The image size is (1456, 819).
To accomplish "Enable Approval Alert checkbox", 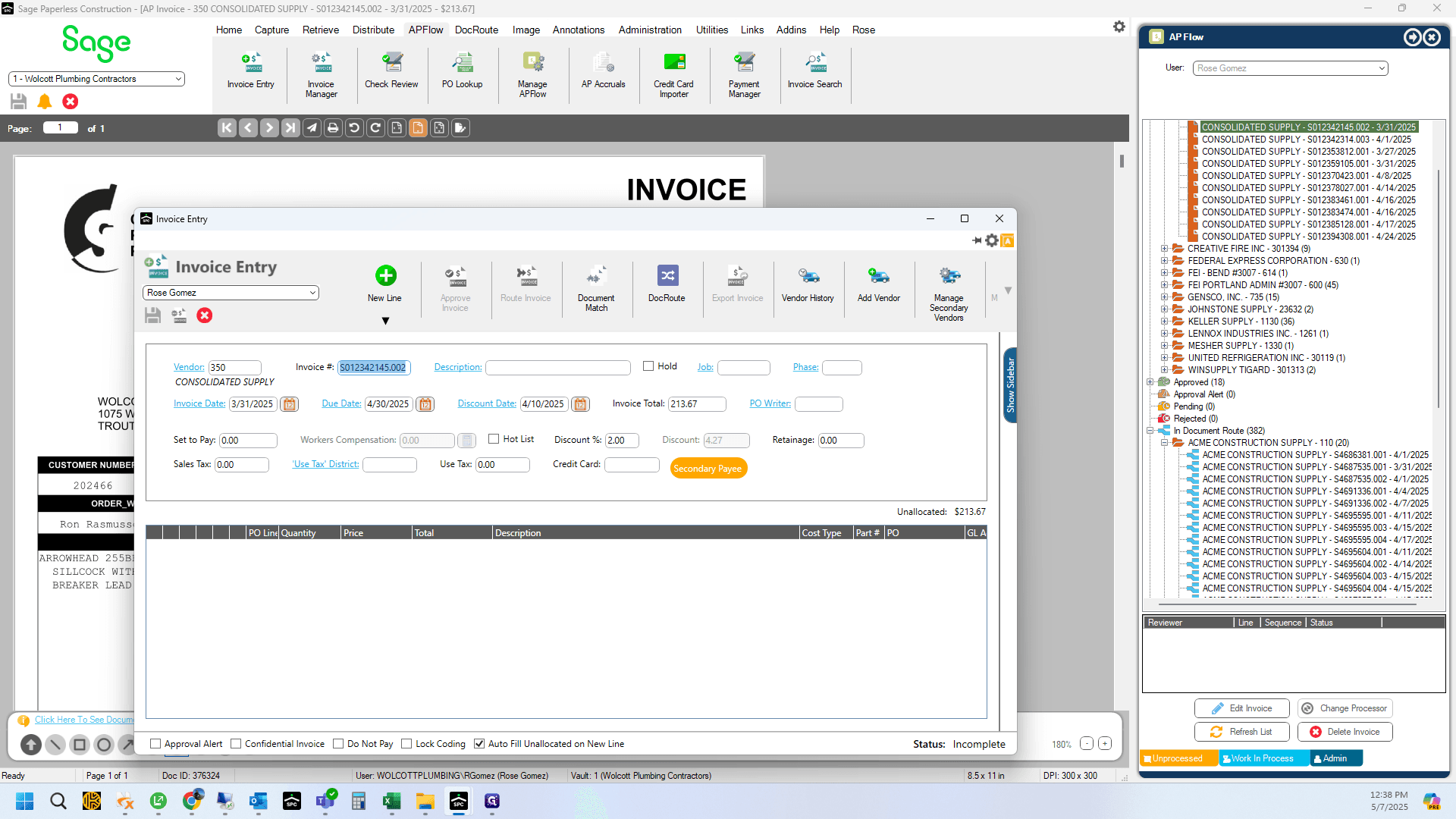I will [x=155, y=744].
